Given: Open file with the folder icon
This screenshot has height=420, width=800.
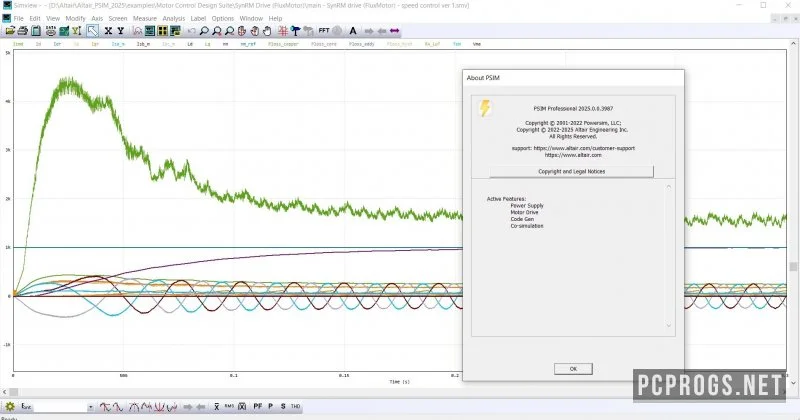Looking at the screenshot, I should click(x=10, y=31).
